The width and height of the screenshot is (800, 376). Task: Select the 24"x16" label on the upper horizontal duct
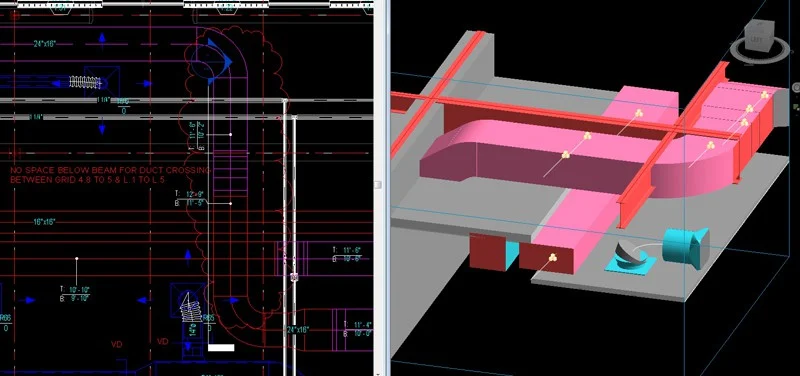tap(45, 44)
